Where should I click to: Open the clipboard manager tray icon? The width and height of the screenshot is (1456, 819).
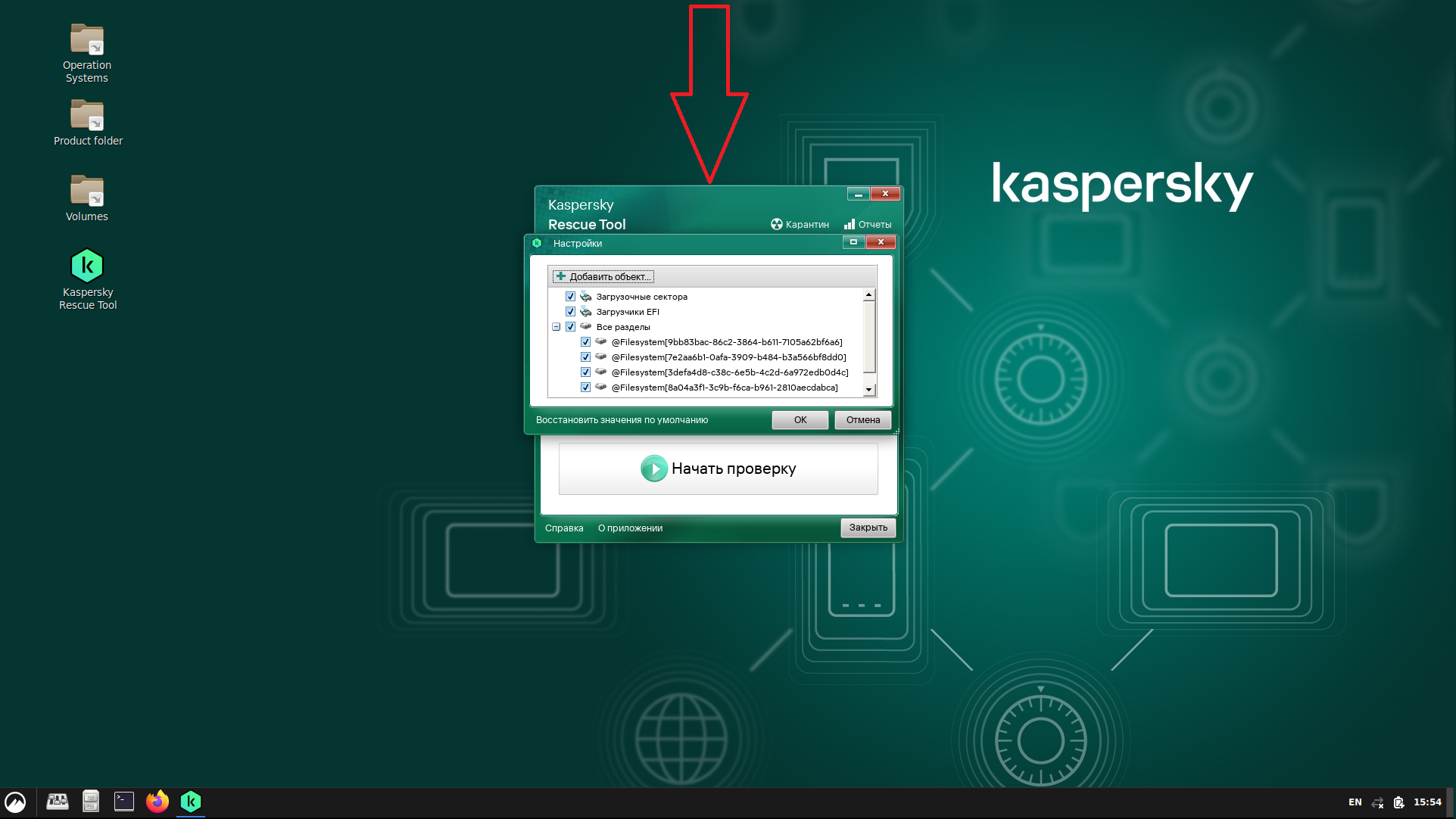(x=1398, y=802)
